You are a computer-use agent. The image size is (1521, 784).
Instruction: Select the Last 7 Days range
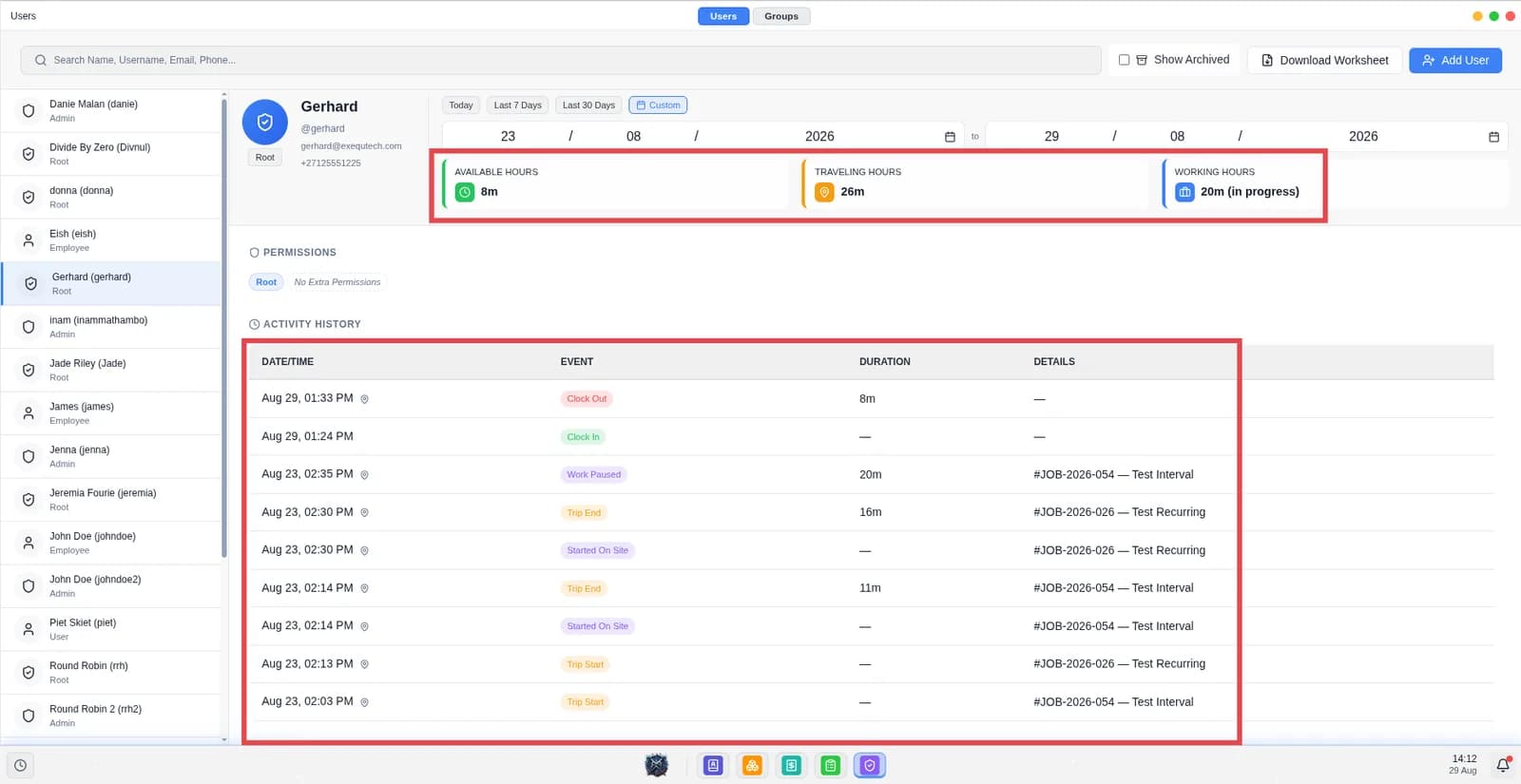pos(517,105)
